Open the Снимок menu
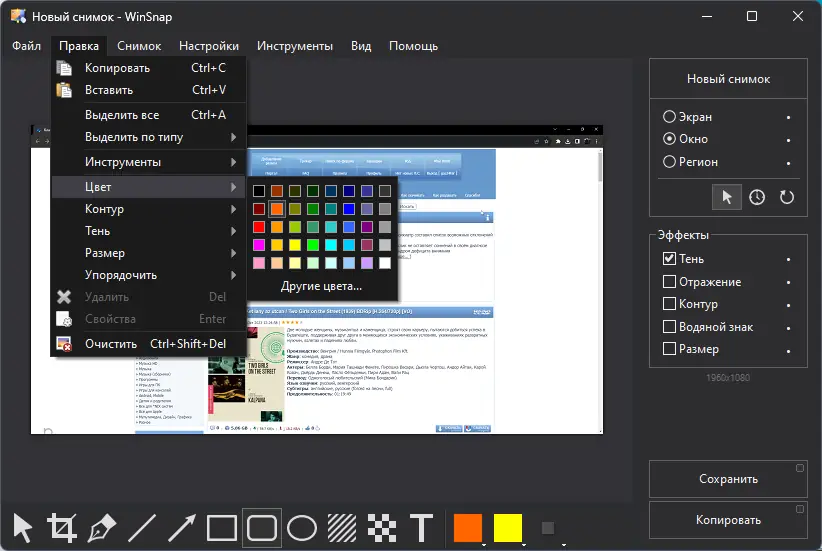Viewport: 822px width, 551px height. 139,46
